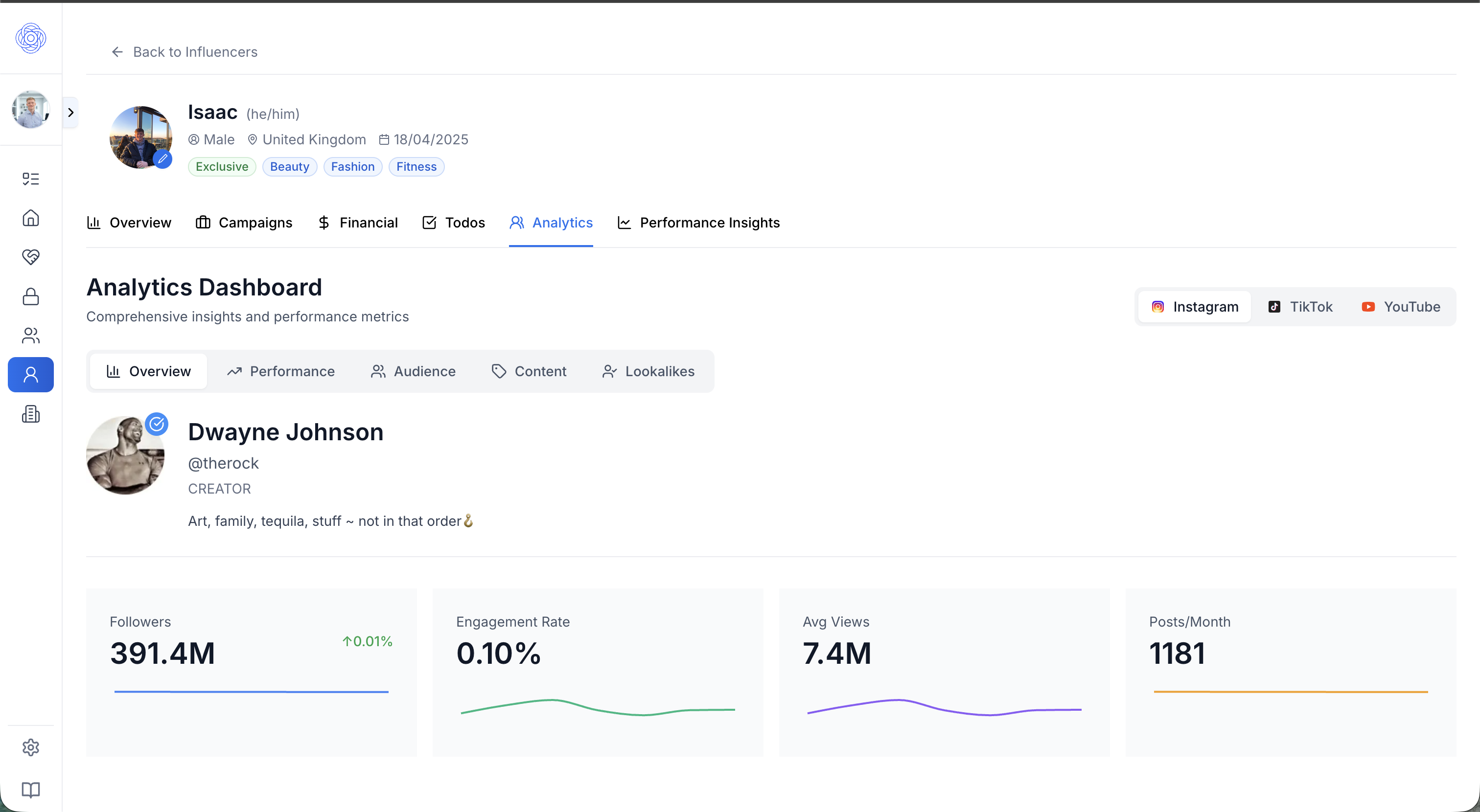Switch platform to TikTok
The image size is (1480, 812).
[x=1300, y=307]
